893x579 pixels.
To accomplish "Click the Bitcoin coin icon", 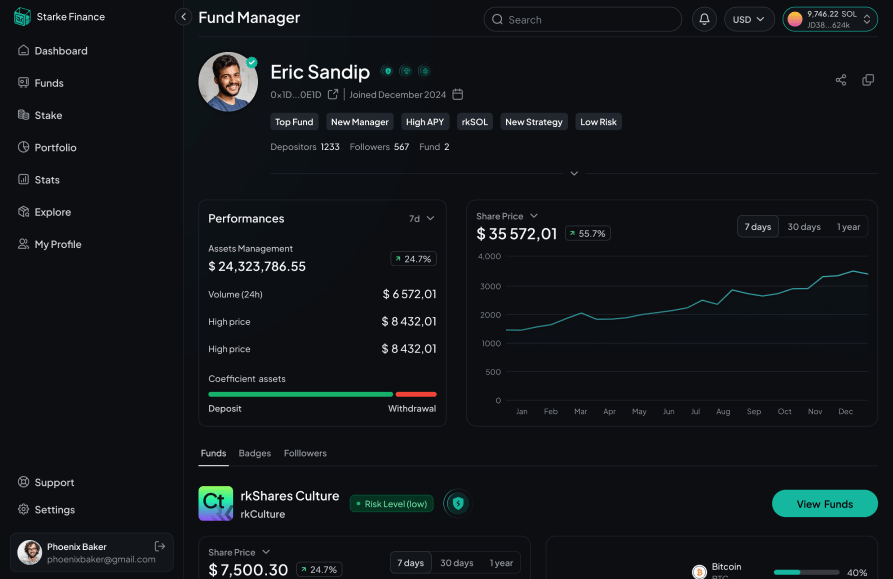I will tap(699, 572).
